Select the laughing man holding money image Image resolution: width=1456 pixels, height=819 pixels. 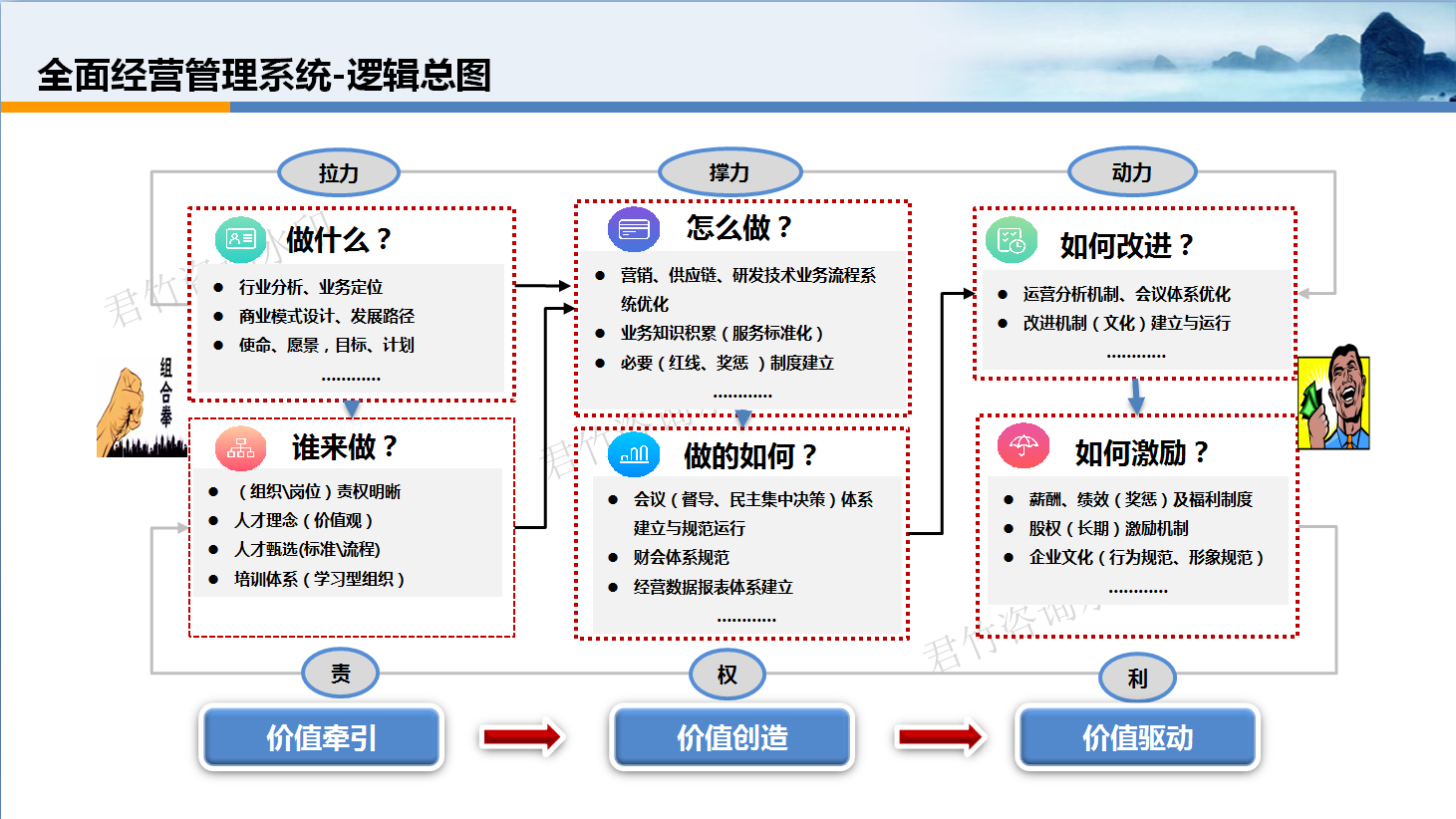click(1334, 398)
